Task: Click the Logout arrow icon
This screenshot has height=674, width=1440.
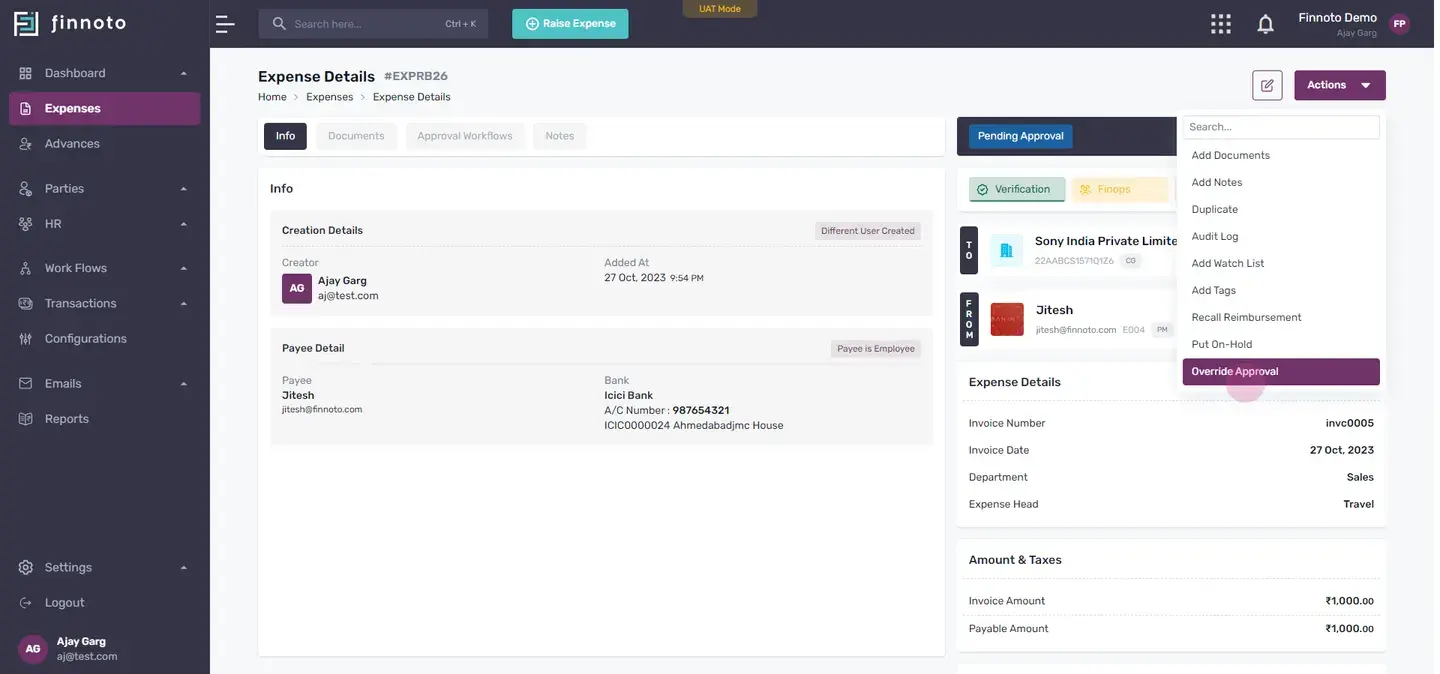Action: click(x=26, y=603)
